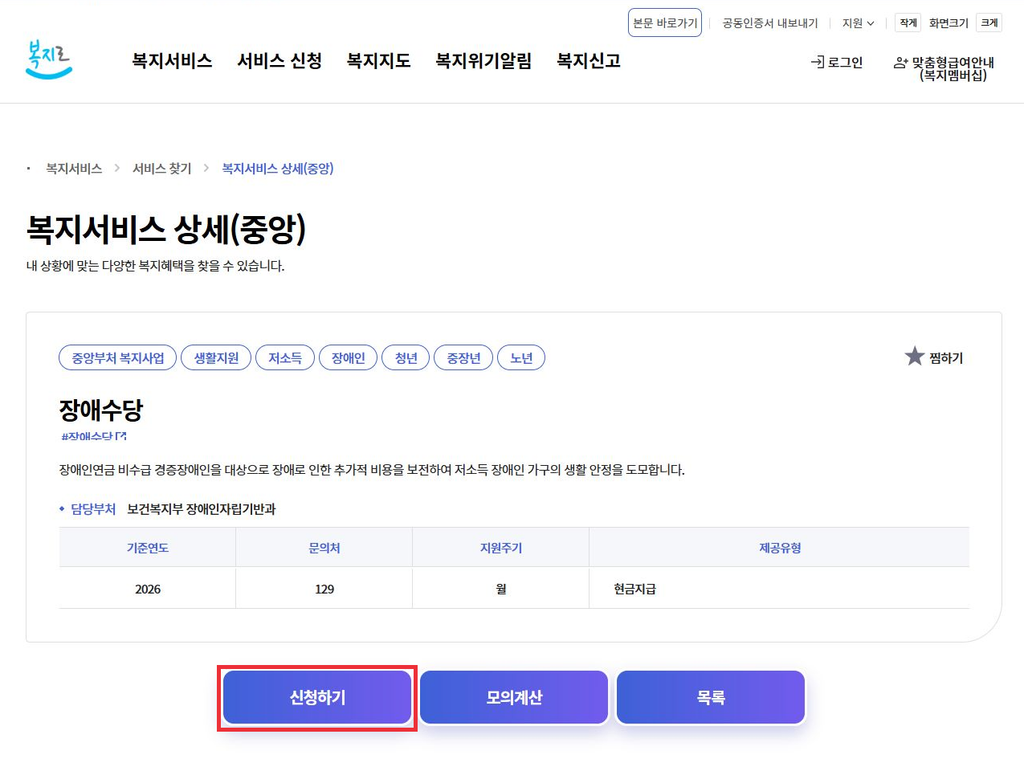The image size is (1024, 759).
Task: Open the 서비스 신청 menu
Action: (280, 61)
